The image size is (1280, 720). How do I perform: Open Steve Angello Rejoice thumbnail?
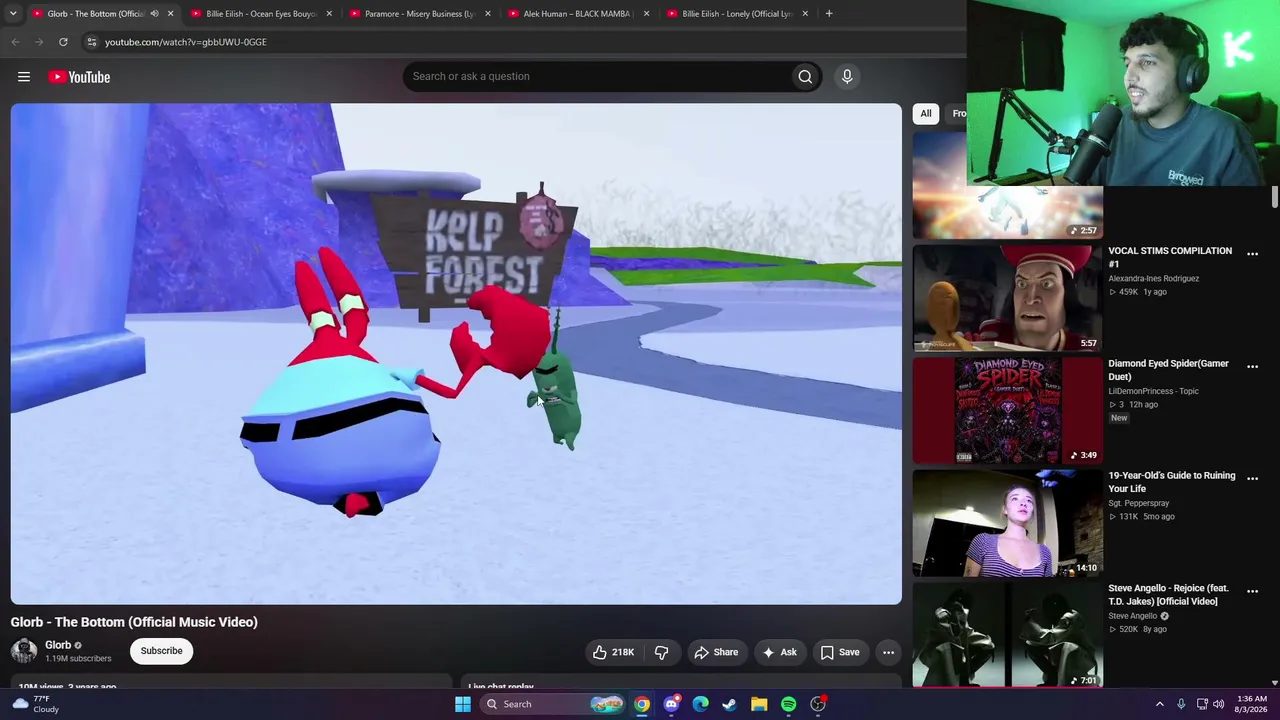coord(1008,636)
